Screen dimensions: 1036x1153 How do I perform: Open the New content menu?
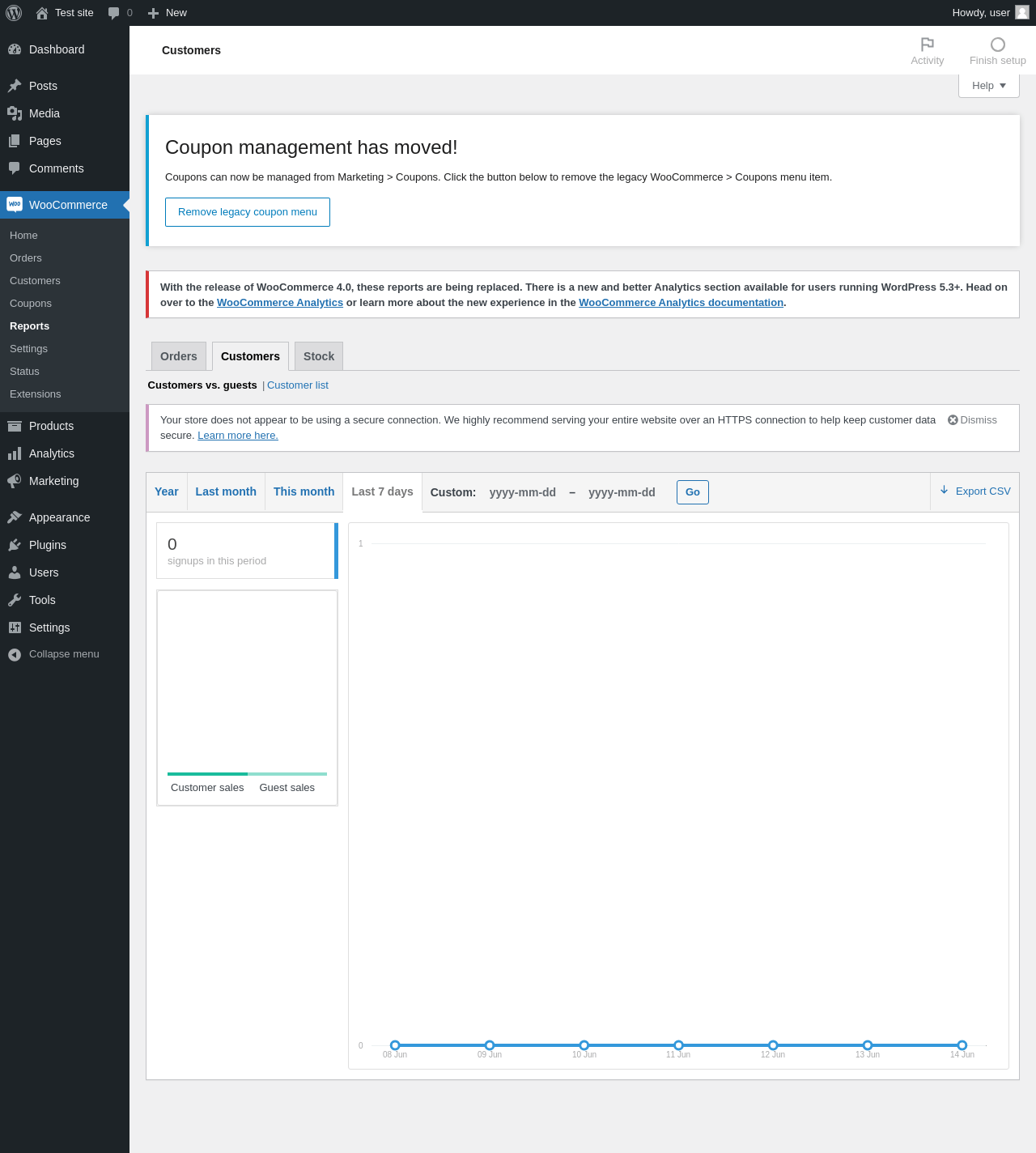pyautogui.click(x=168, y=13)
